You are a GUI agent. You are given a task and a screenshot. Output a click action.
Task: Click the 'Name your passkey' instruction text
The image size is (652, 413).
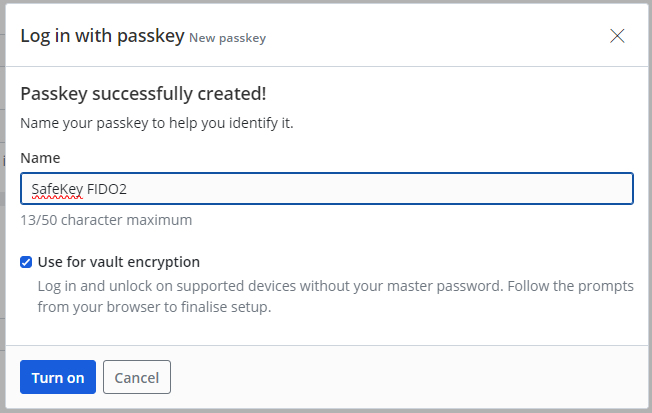156,124
